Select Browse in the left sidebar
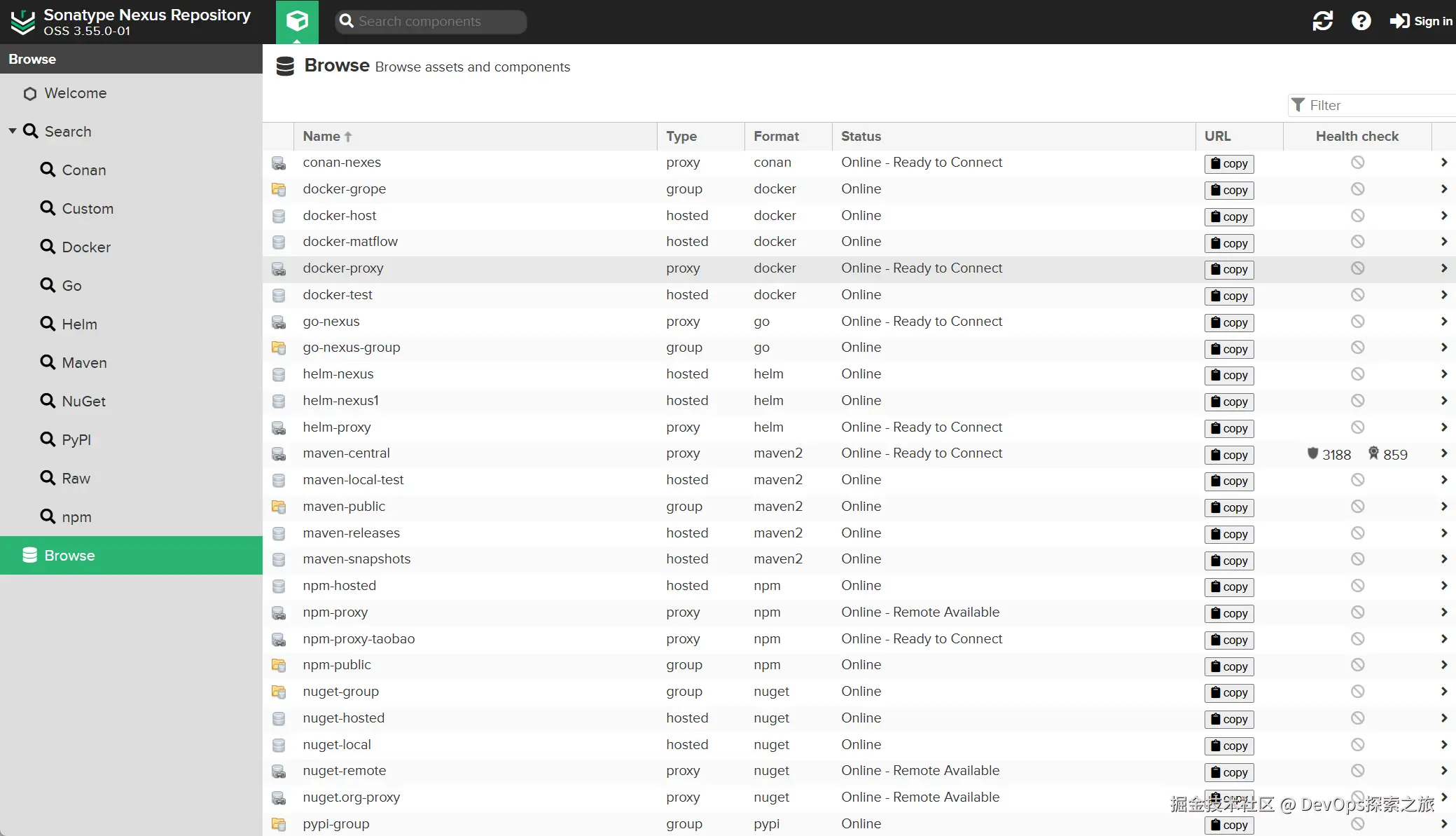The width and height of the screenshot is (1456, 836). point(69,556)
